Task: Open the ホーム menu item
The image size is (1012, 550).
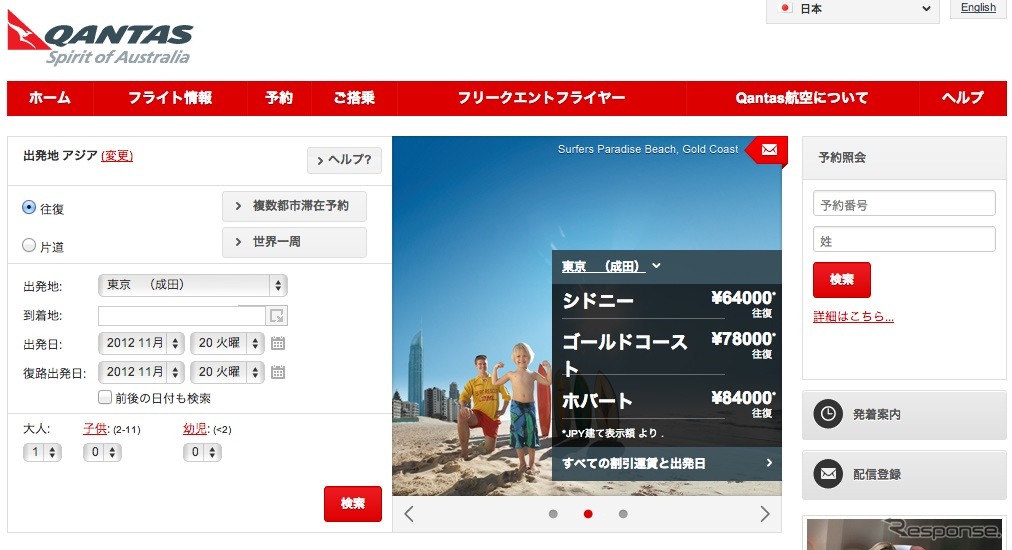Action: pos(50,98)
